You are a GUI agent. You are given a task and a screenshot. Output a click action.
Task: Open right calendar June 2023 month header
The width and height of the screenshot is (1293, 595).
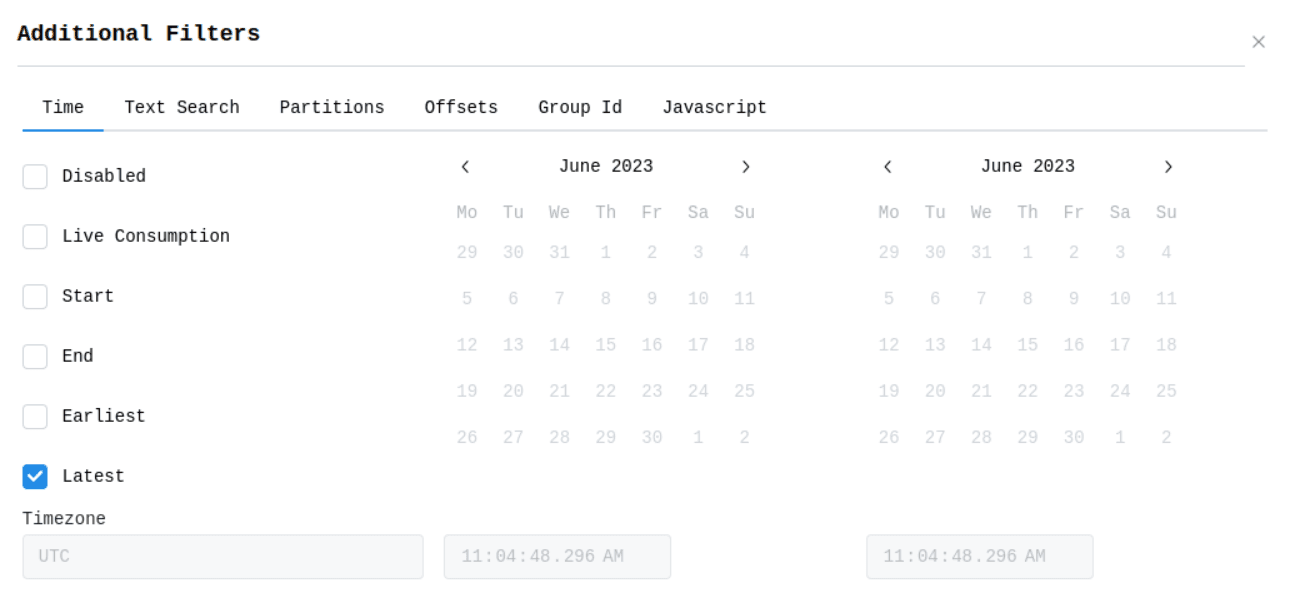click(1028, 167)
